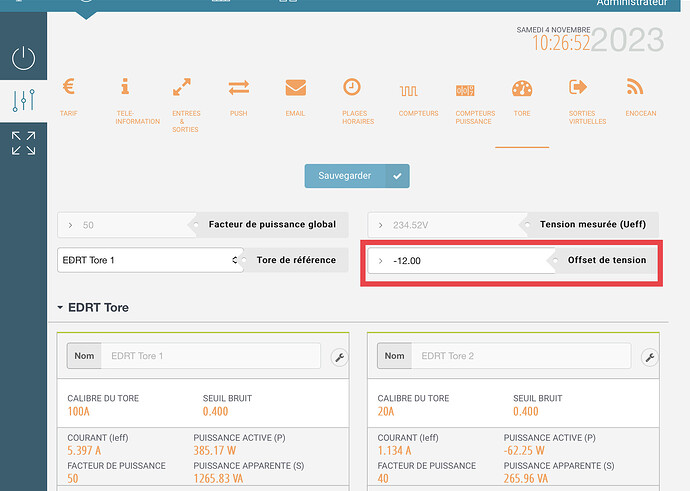690x491 pixels.
Task: Edit the Nom field of EDRT Tore 1
Action: coord(211,355)
